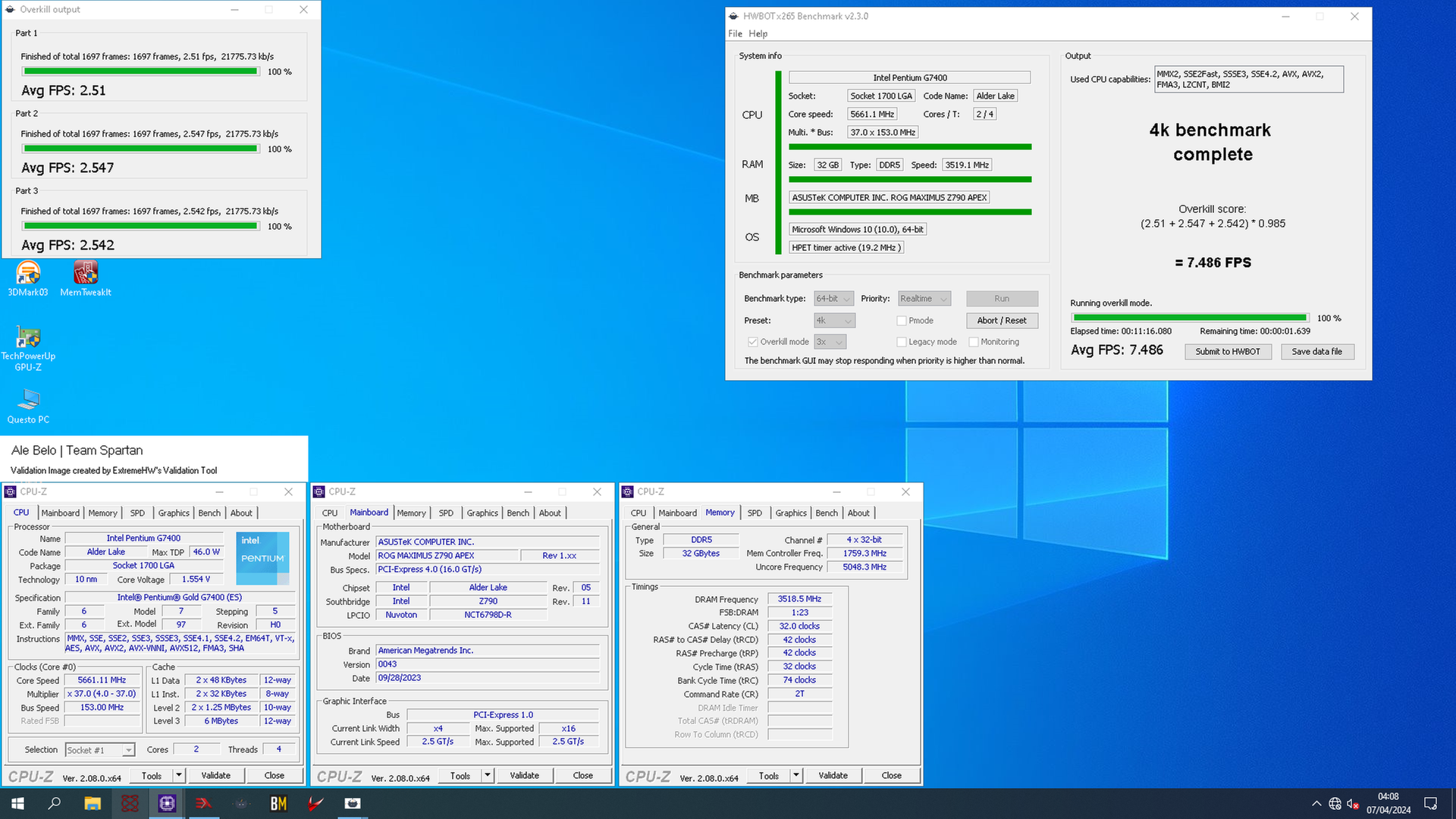
Task: Open the Windows Start menu
Action: (17, 803)
